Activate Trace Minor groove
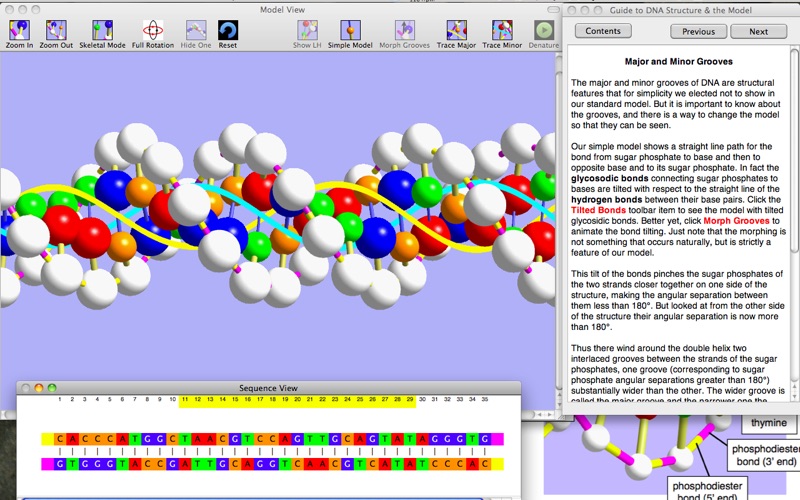Screen dimensions: 800x500 [x=502, y=34]
